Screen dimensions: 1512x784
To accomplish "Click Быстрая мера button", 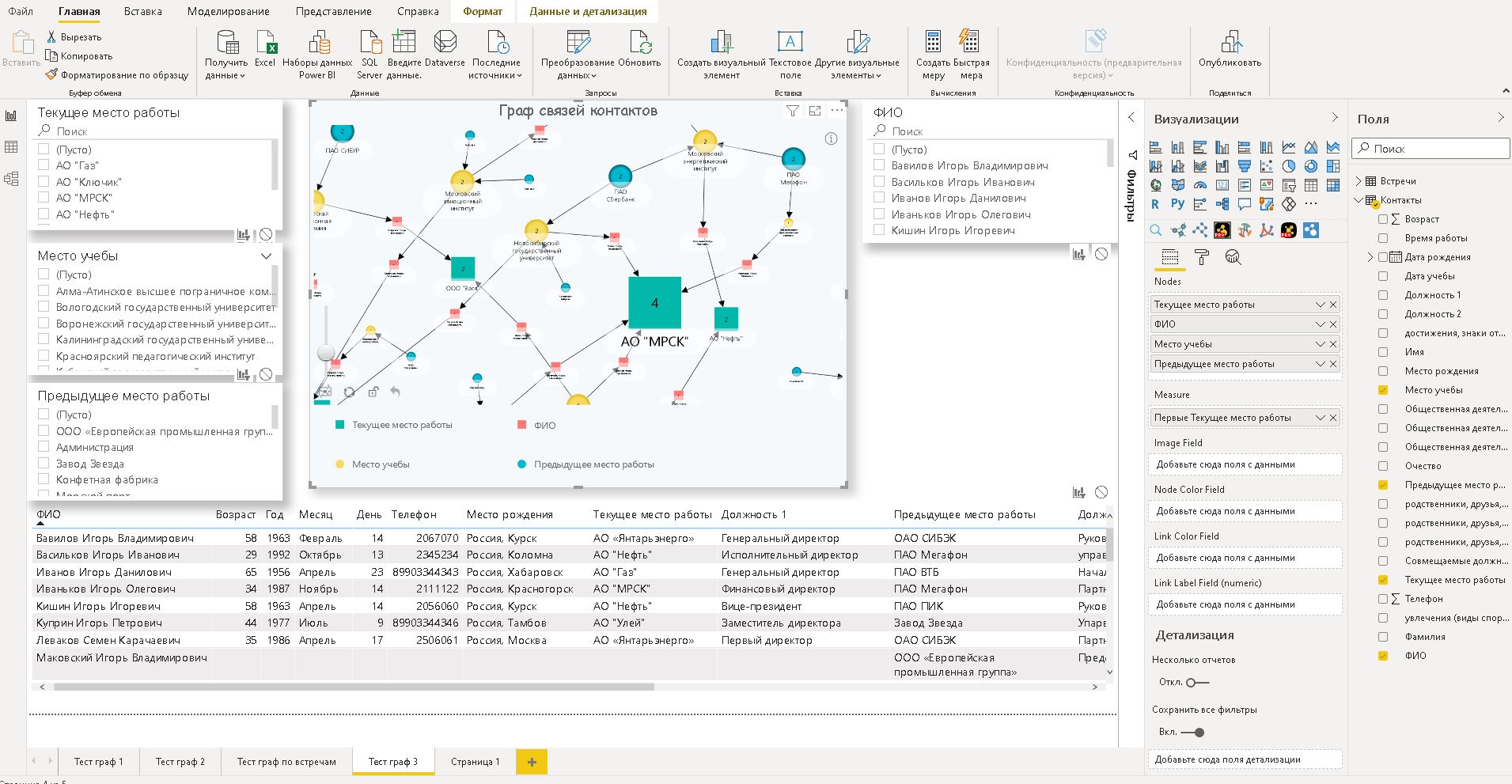I will [972, 55].
